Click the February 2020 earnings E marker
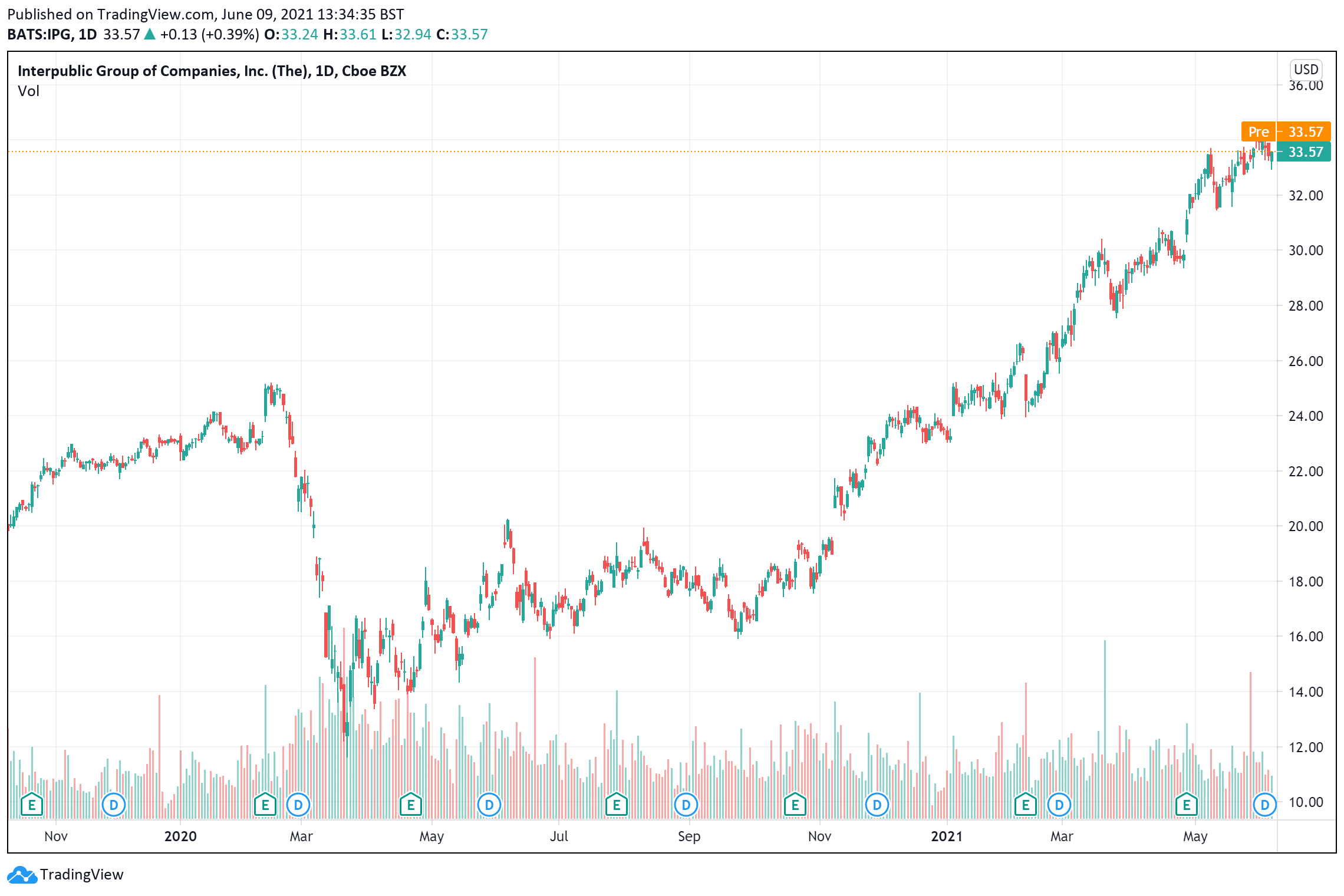Viewport: 1344px width, 896px height. [x=265, y=805]
